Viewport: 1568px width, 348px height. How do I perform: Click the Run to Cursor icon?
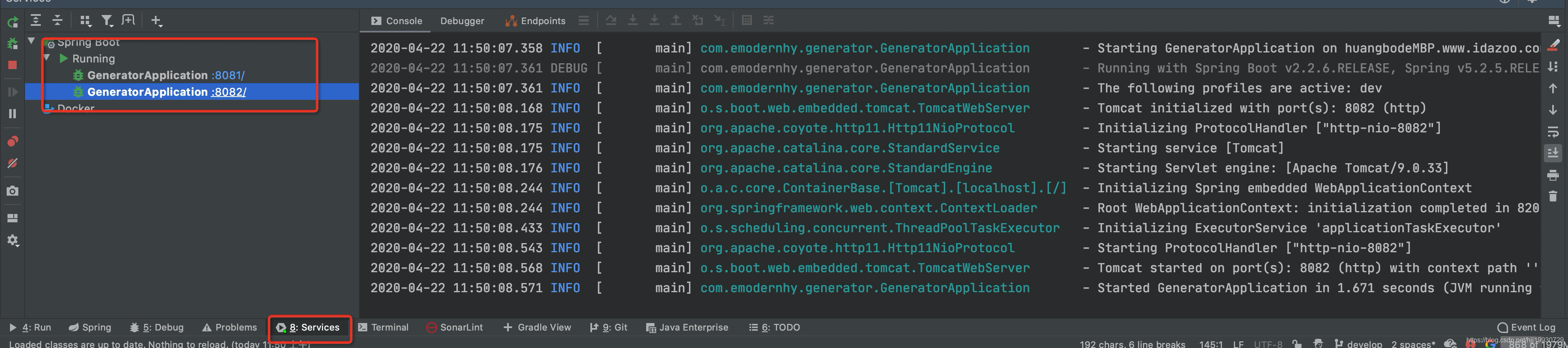coord(719,21)
